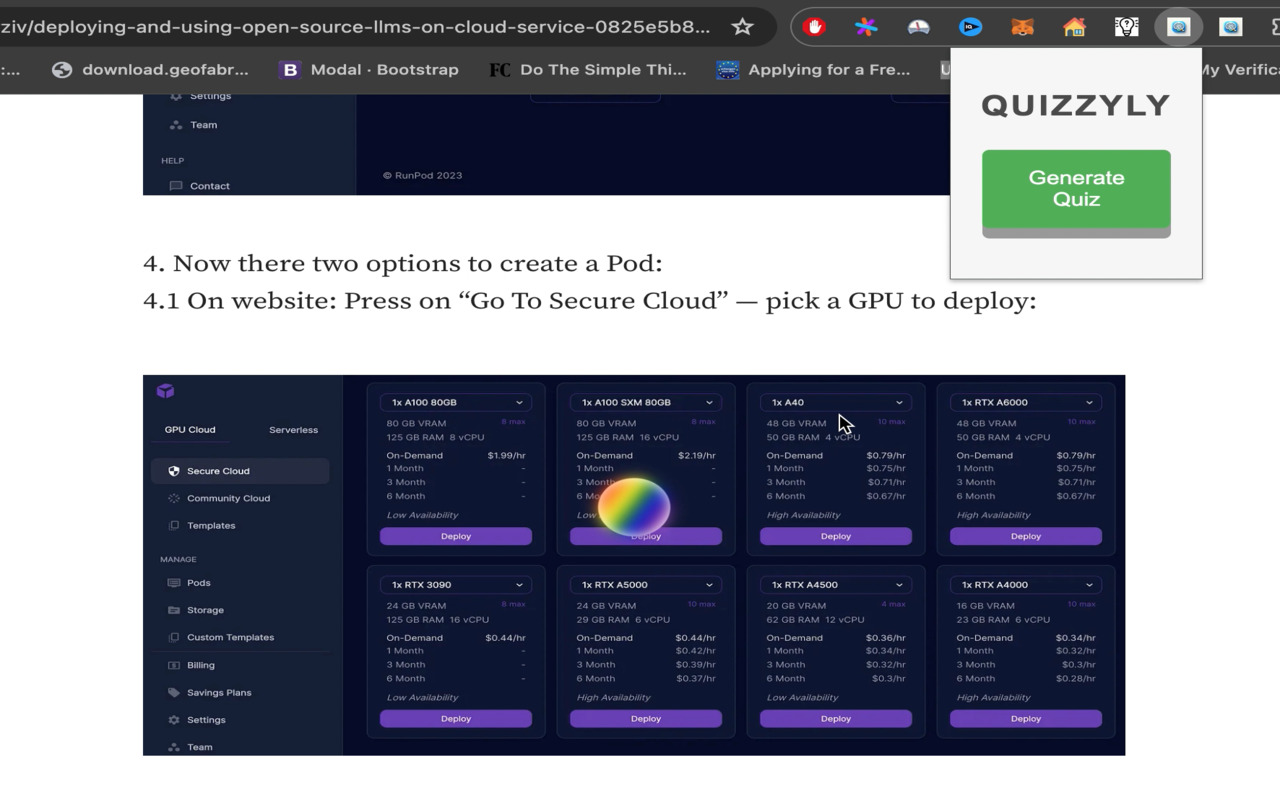The width and height of the screenshot is (1280, 800).
Task: Click the browser address bar URL
Action: click(x=356, y=27)
